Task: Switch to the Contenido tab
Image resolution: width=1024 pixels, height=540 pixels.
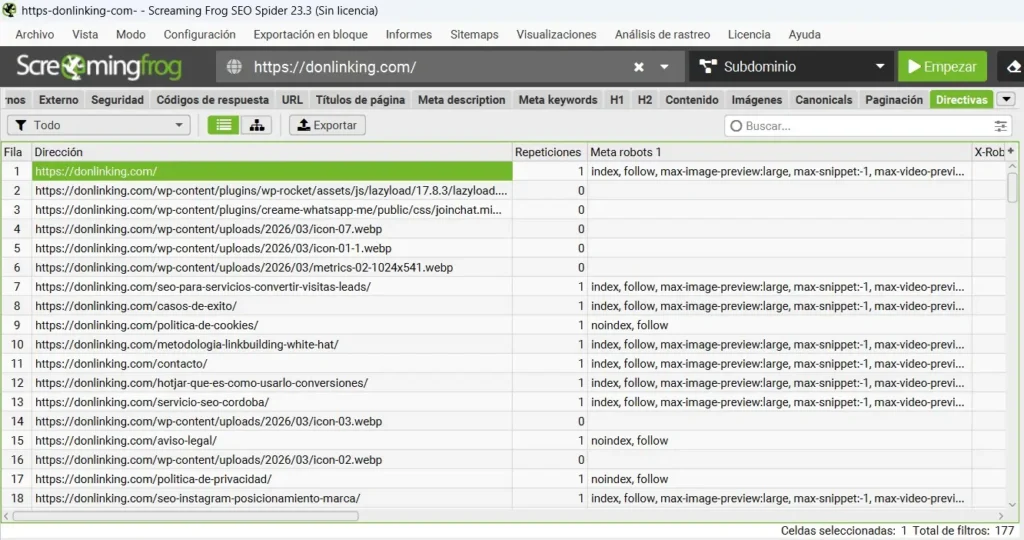Action: point(692,99)
